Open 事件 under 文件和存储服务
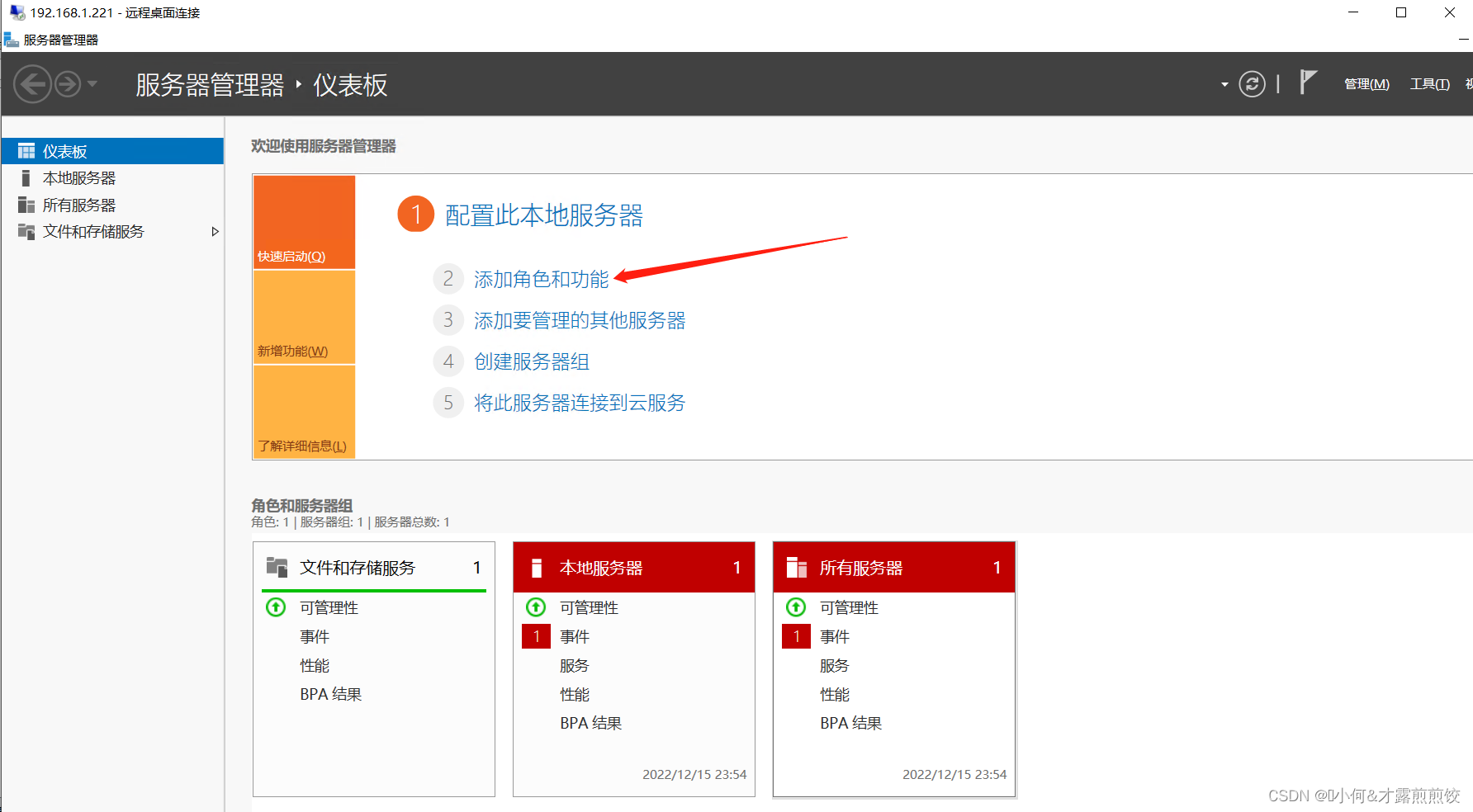 tap(315, 637)
